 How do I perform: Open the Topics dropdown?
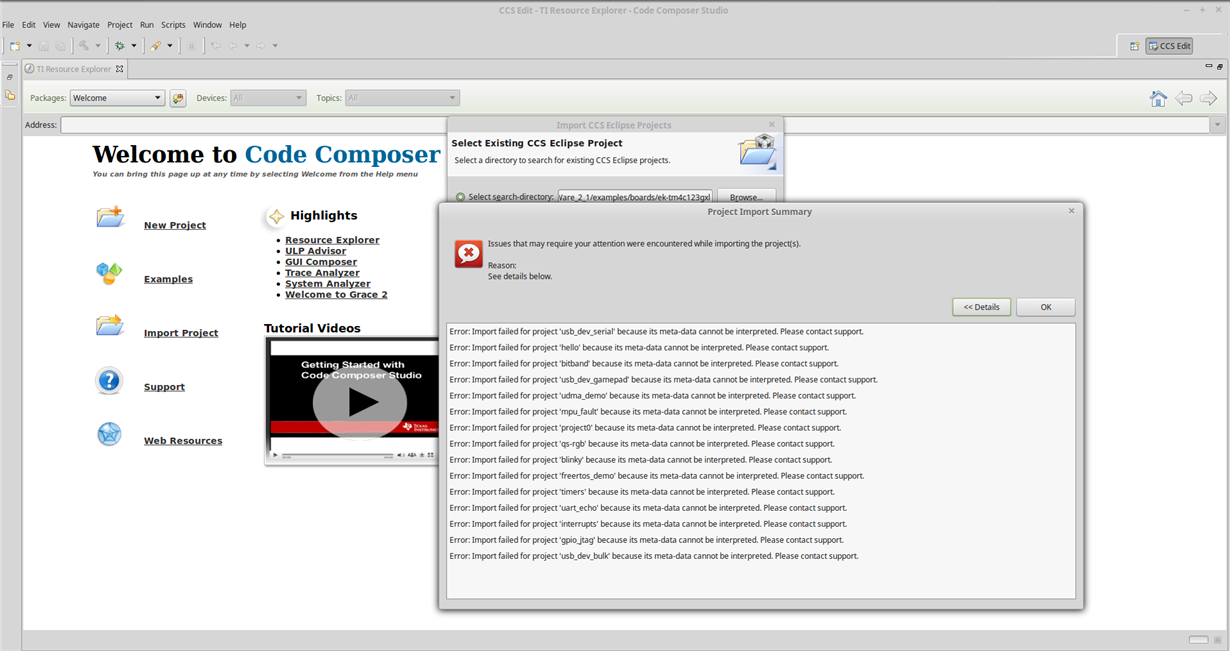coord(402,98)
